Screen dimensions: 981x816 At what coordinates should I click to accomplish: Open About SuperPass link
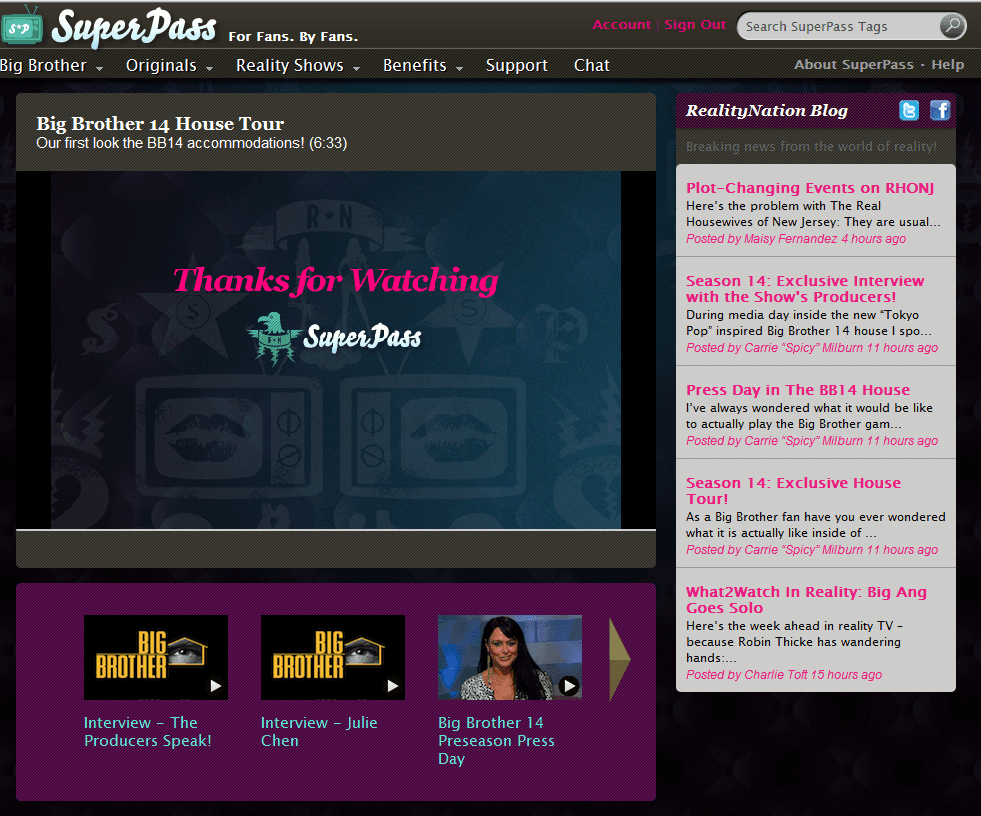pos(854,64)
